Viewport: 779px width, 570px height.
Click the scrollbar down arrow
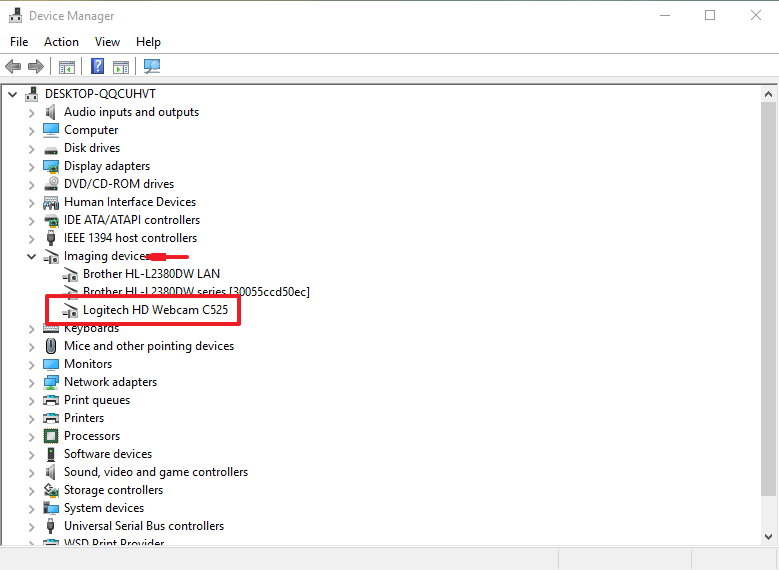768,537
